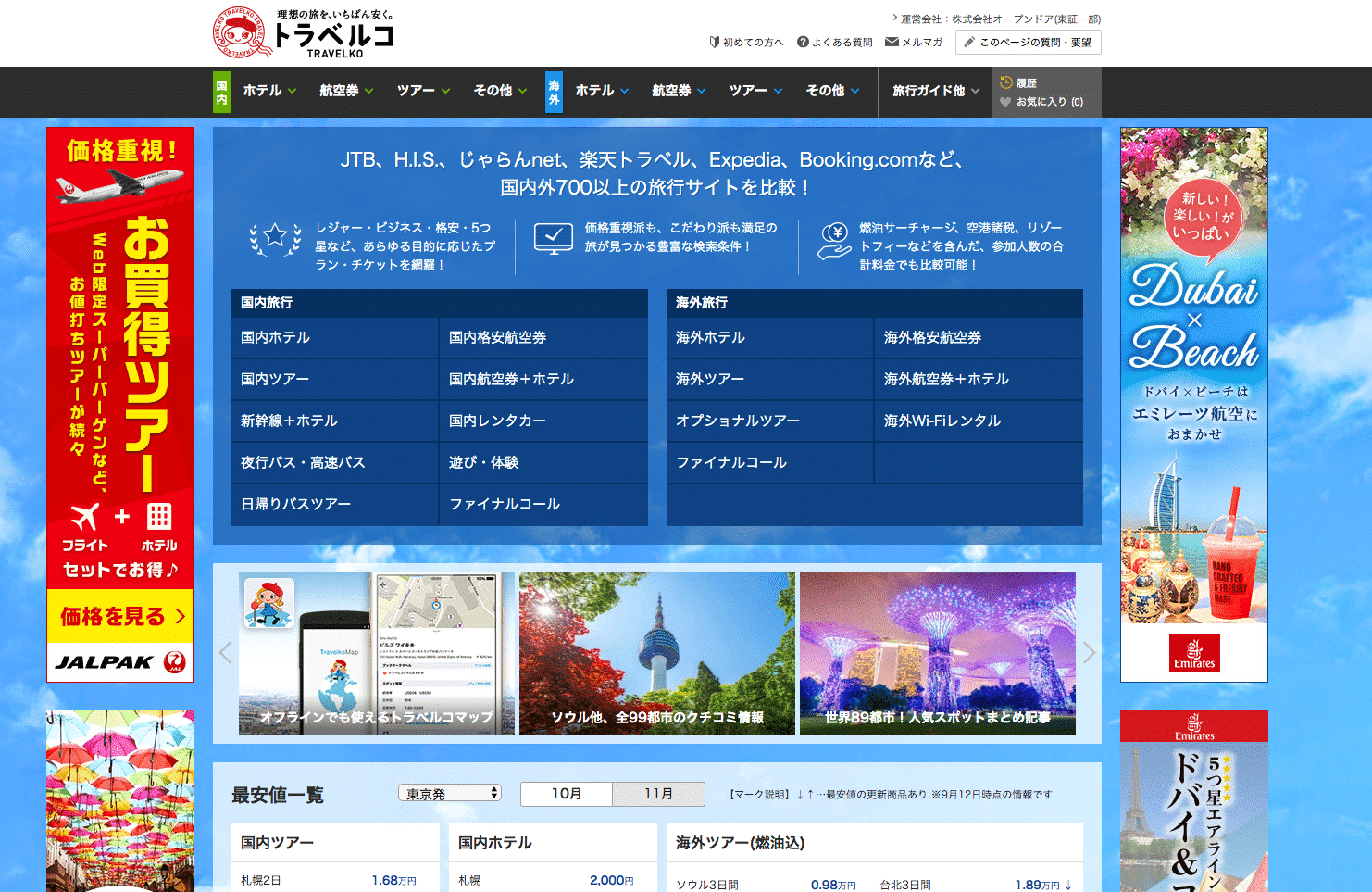Open お気に入り favorites
Screen dimensions: 1372x892
point(1041,102)
